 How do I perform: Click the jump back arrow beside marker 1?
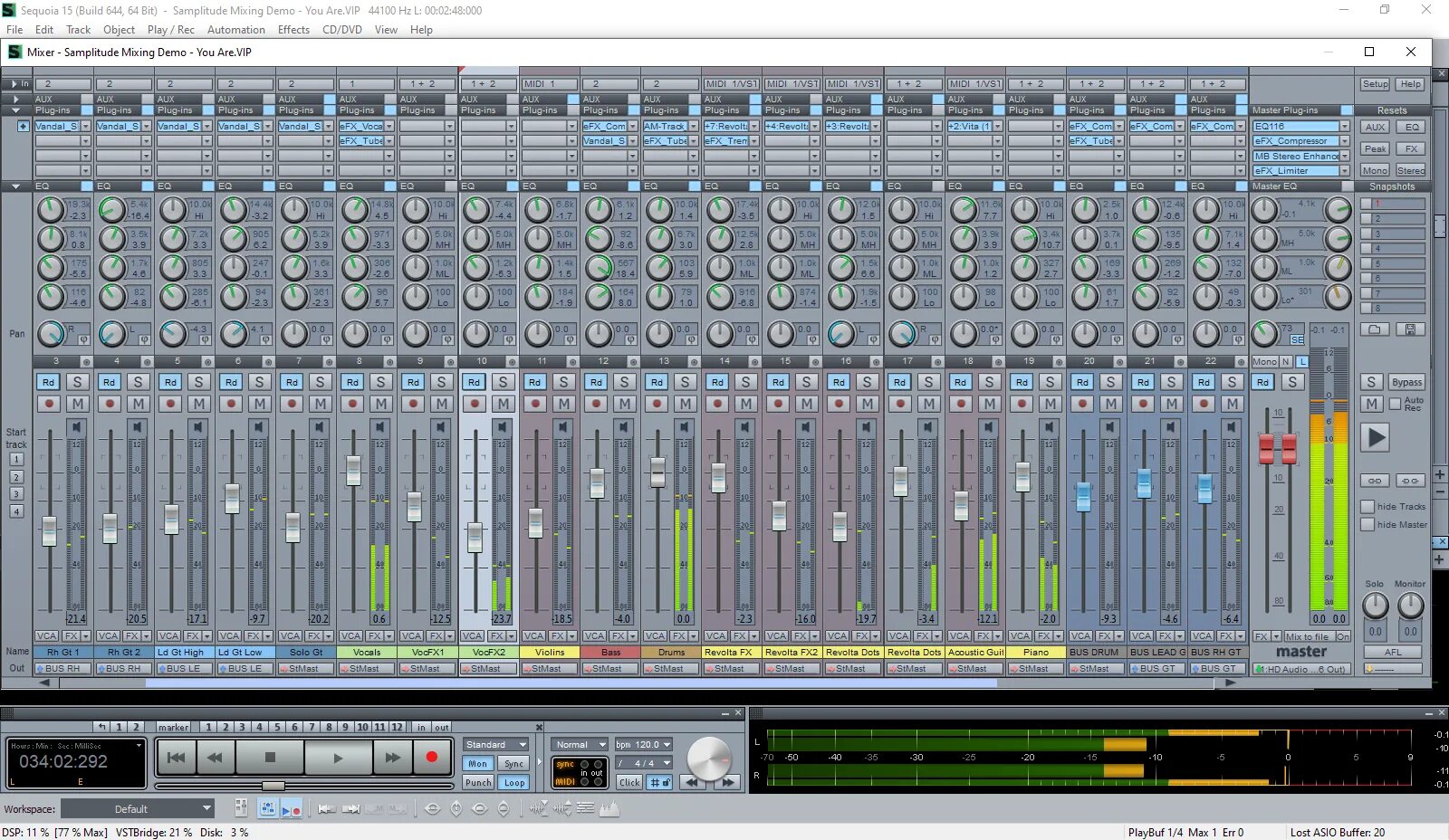(102, 727)
